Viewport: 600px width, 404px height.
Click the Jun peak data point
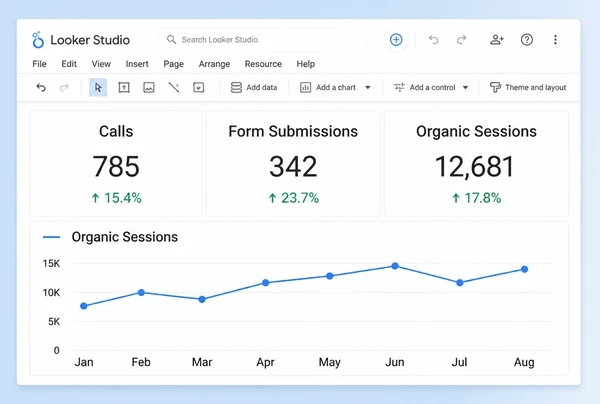pyautogui.click(x=395, y=266)
